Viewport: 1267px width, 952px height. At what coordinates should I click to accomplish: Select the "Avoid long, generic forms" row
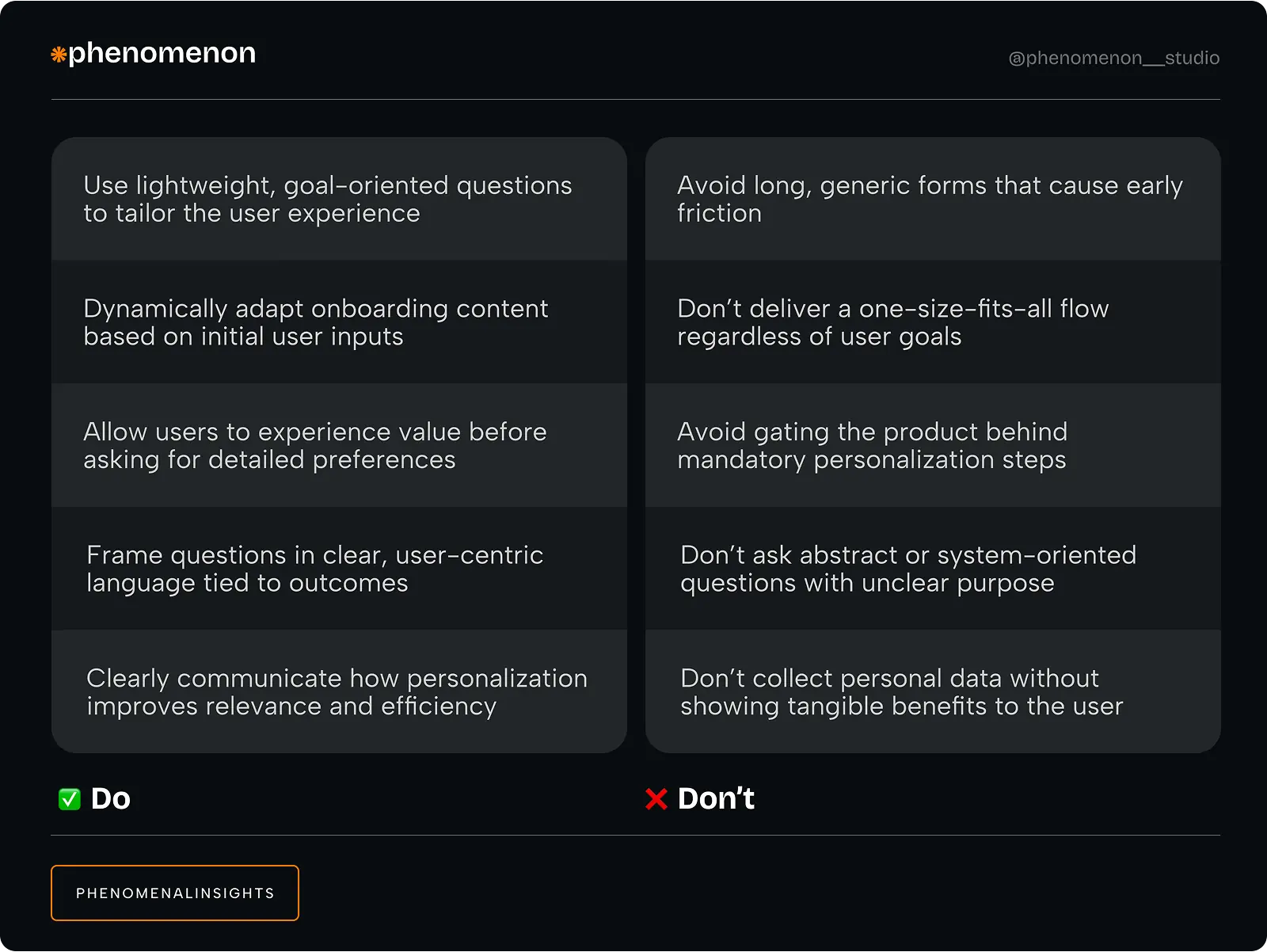click(933, 199)
